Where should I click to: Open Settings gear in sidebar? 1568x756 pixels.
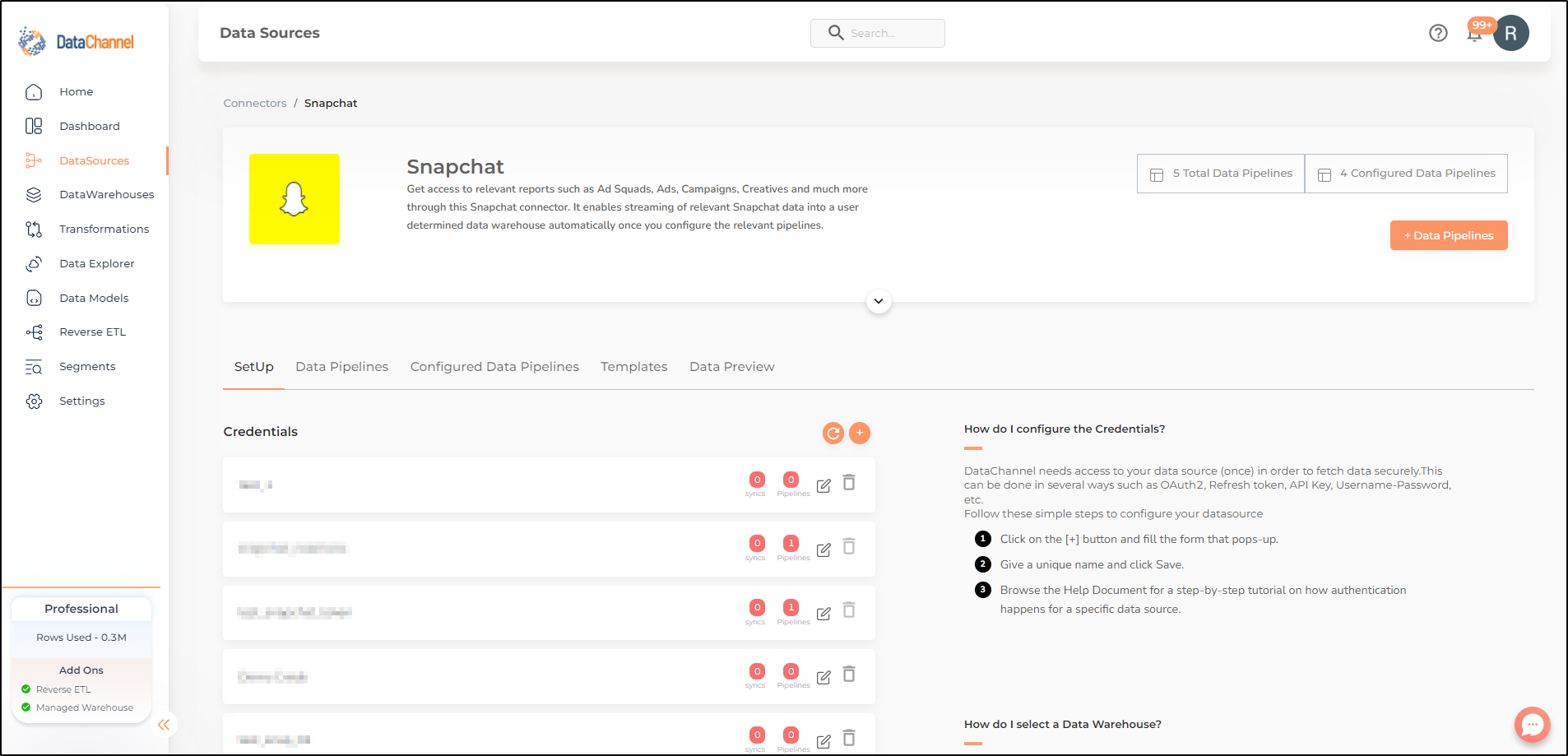(34, 401)
